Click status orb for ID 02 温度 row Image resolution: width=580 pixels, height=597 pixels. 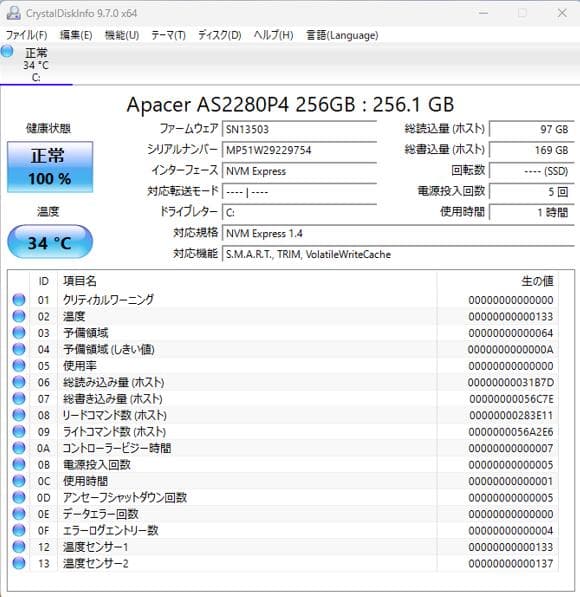[19, 316]
